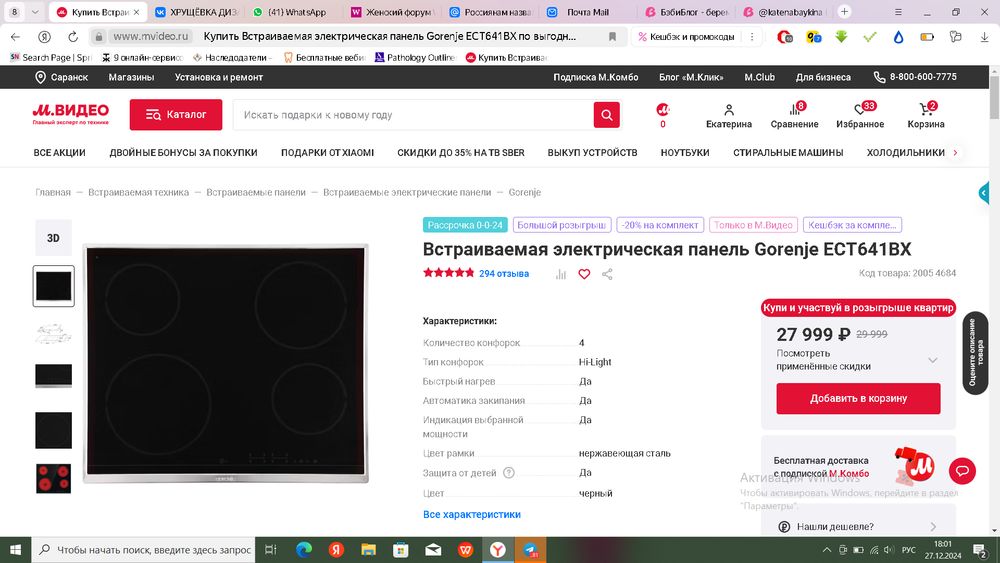Open Избранное favorites icon
The width and height of the screenshot is (1000, 563).
click(x=860, y=116)
